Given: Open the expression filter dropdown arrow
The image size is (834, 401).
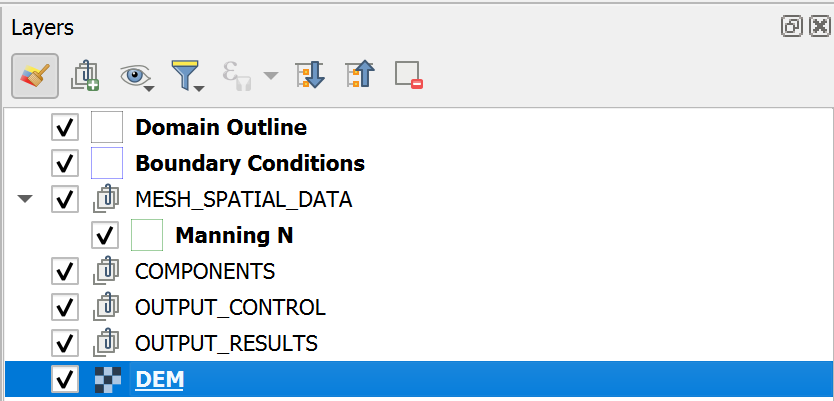Looking at the screenshot, I should (271, 76).
